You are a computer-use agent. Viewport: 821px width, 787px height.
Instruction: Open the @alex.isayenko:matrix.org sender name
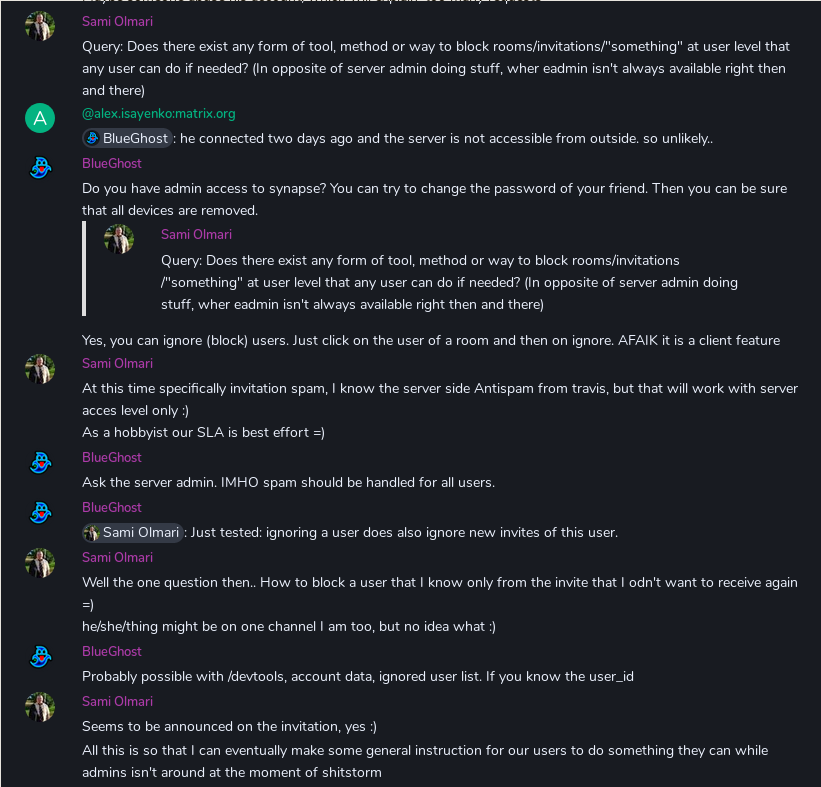coord(158,113)
